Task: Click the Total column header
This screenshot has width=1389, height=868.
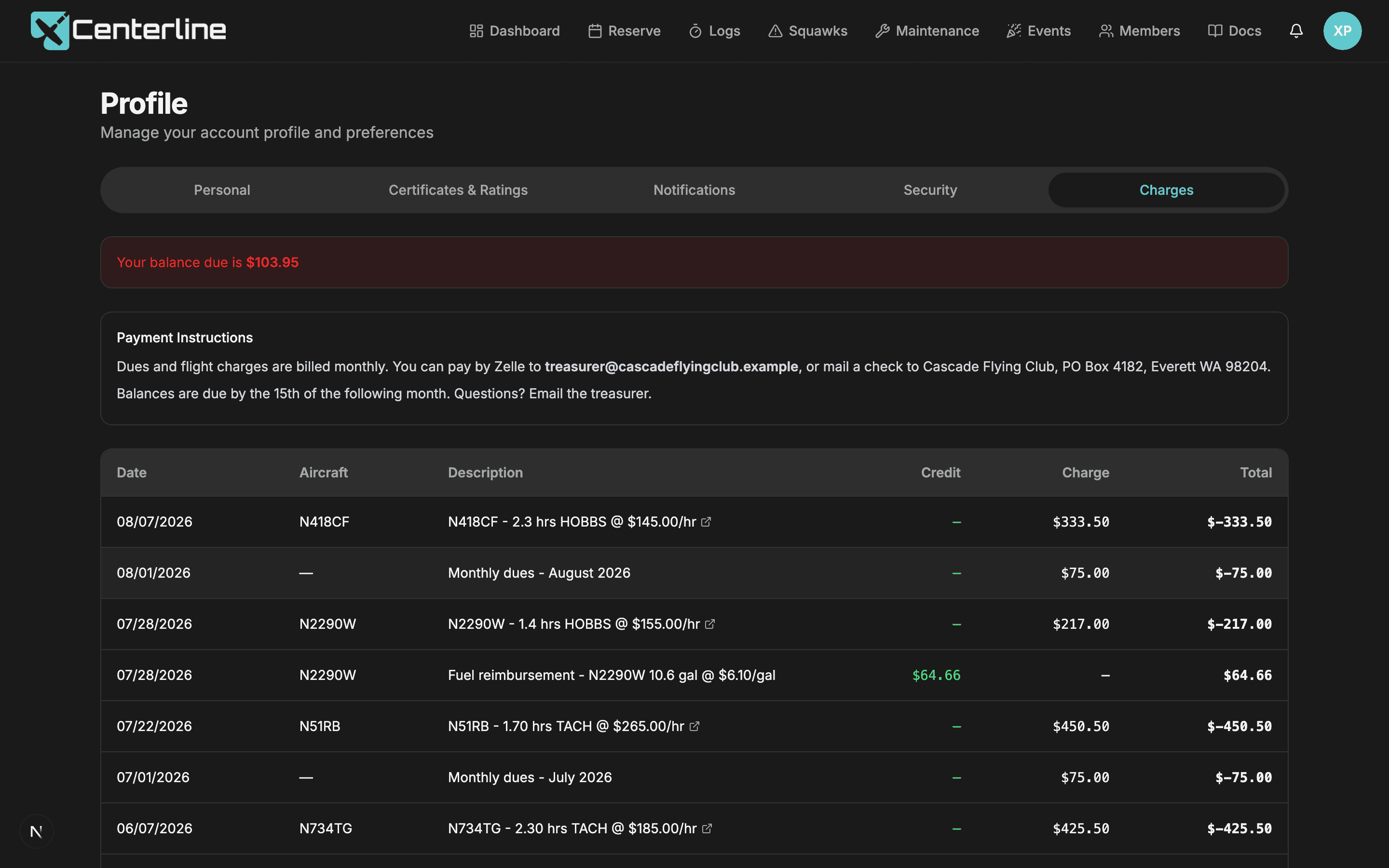Action: coord(1256,473)
